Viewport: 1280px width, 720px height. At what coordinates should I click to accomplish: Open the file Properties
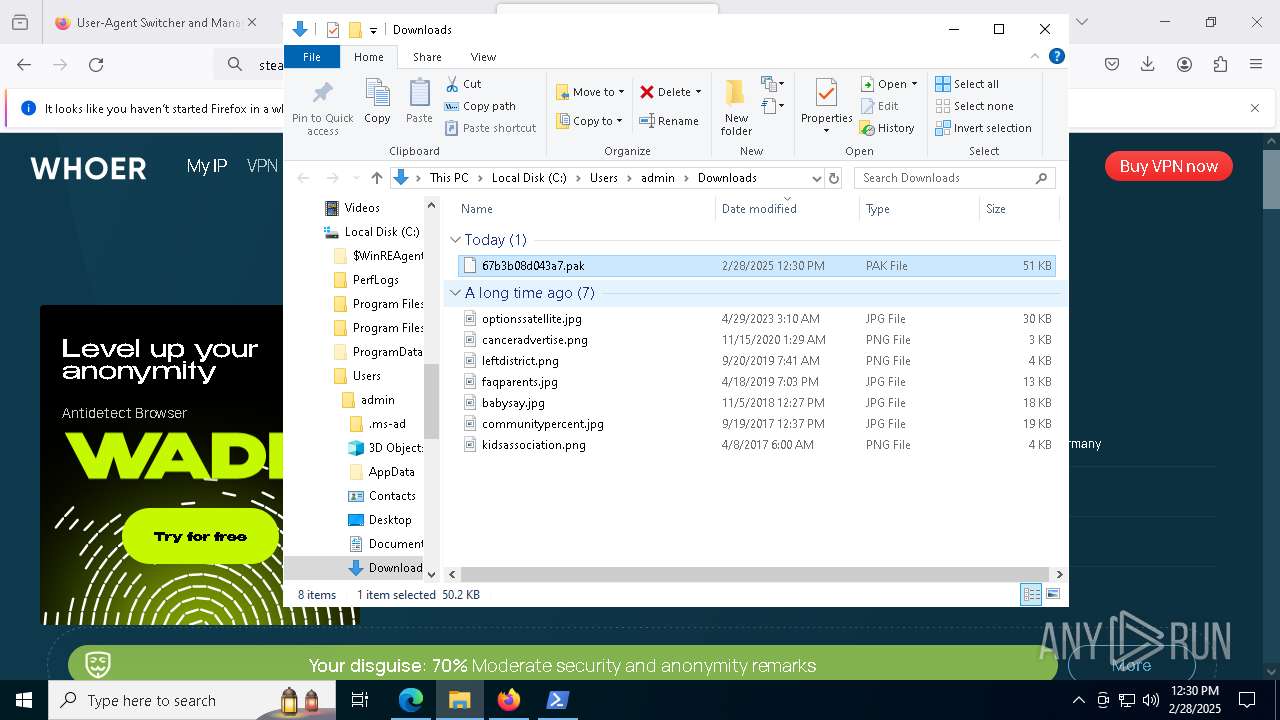[x=826, y=106]
